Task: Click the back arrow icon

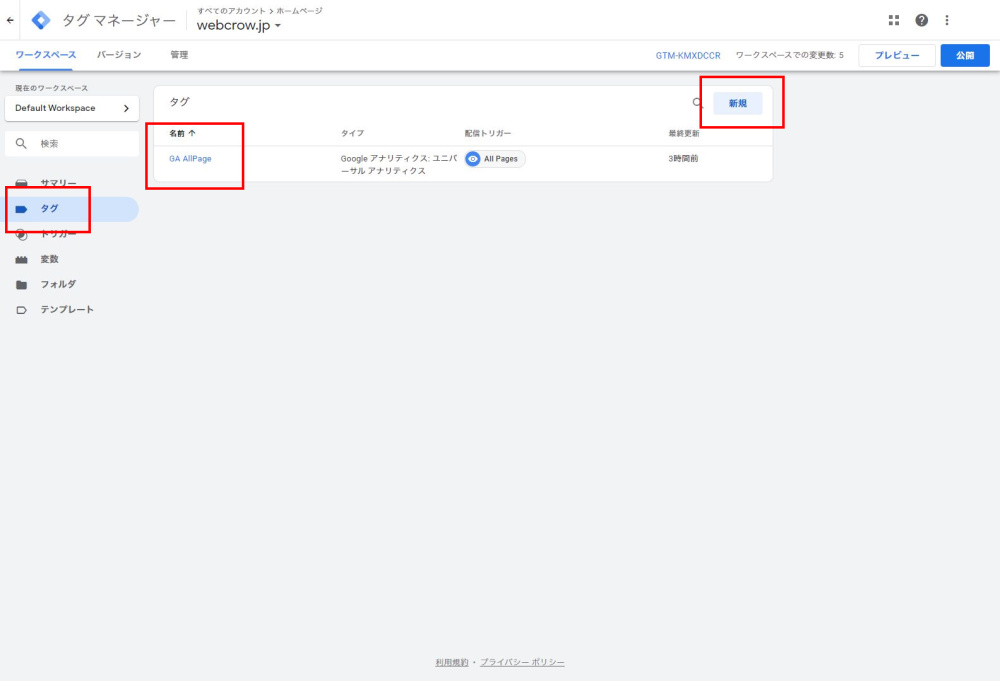Action: pyautogui.click(x=10, y=20)
